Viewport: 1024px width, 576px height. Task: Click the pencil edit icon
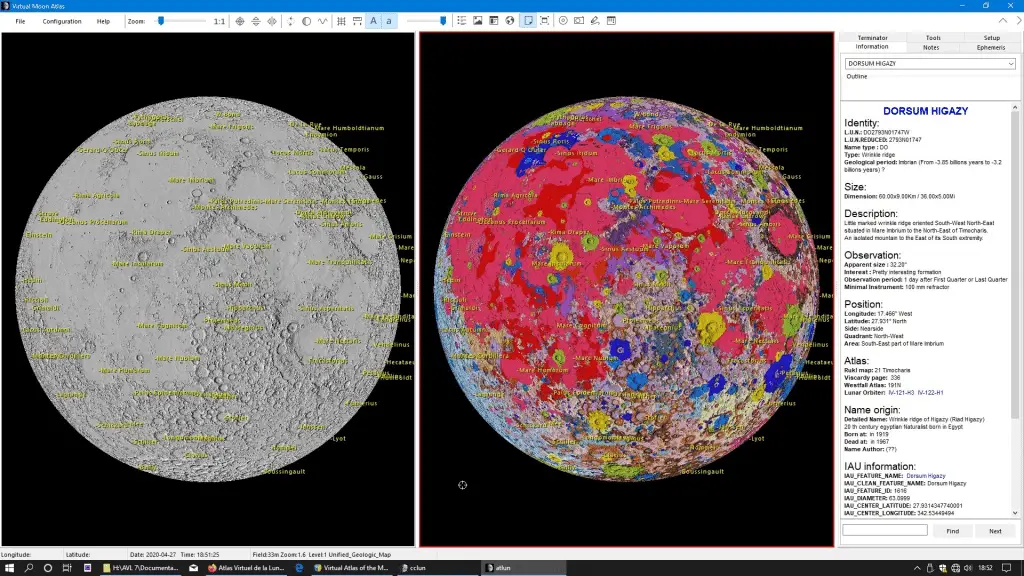595,21
